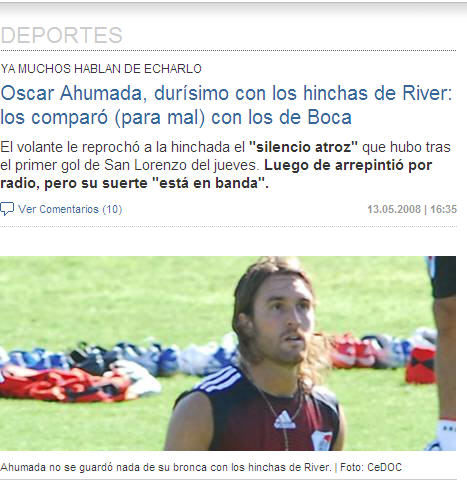The width and height of the screenshot is (467, 480).
Task: Open the headline about Oscar Ahumada
Action: pyautogui.click(x=226, y=105)
